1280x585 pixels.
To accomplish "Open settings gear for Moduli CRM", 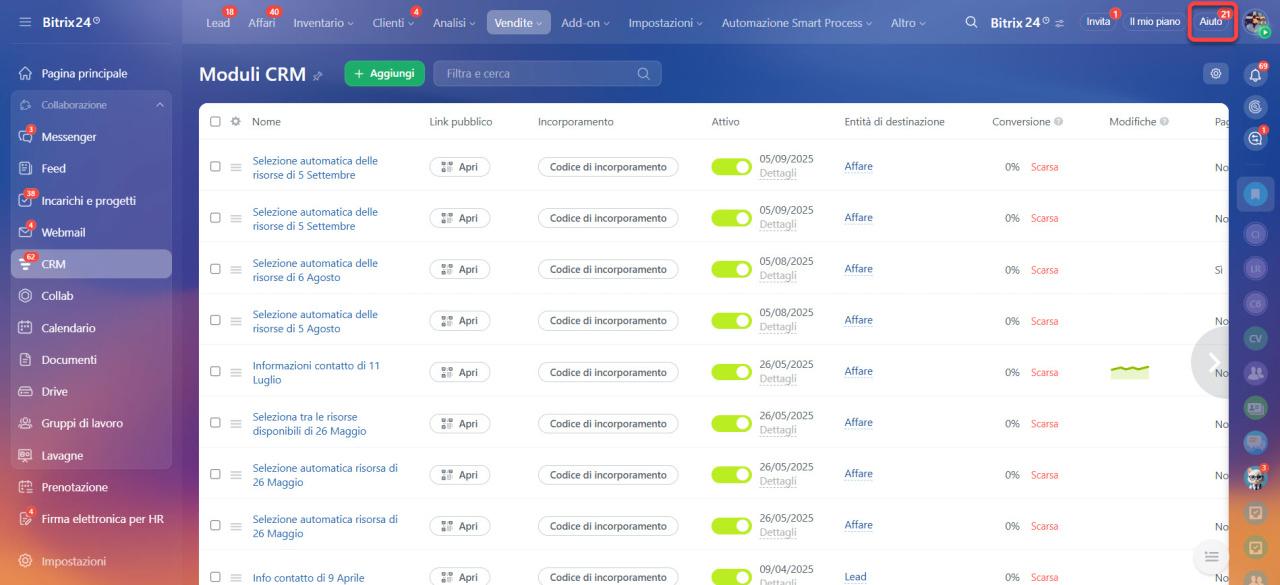I will point(1215,73).
